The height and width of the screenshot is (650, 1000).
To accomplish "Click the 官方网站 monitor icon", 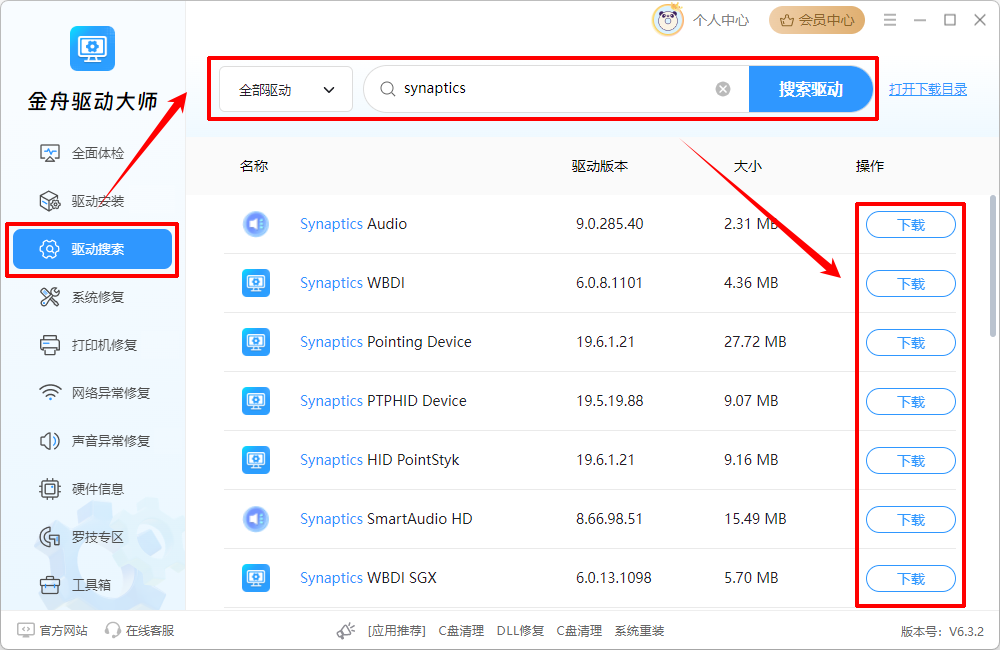I will [x=26, y=630].
